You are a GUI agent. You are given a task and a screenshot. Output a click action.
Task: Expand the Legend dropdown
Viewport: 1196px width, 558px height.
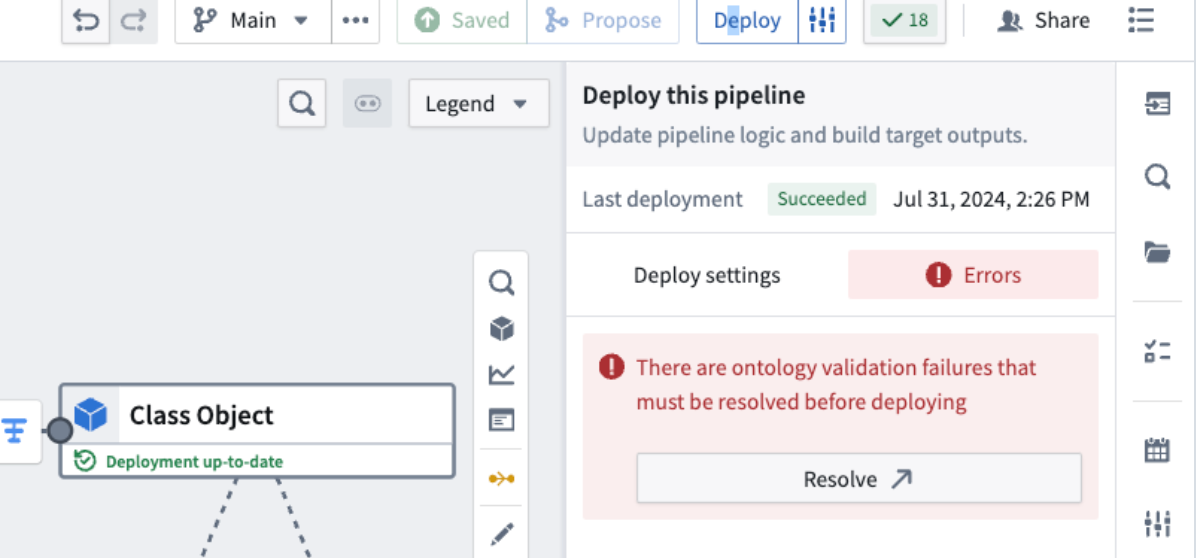tap(479, 103)
